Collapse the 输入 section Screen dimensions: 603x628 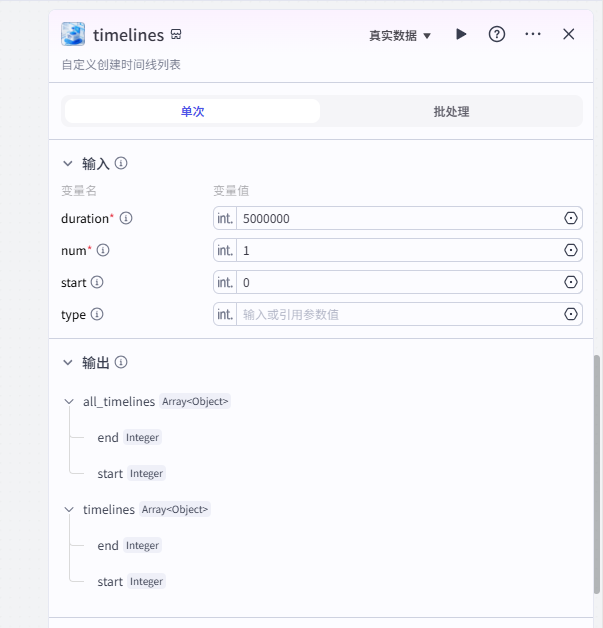(x=68, y=163)
